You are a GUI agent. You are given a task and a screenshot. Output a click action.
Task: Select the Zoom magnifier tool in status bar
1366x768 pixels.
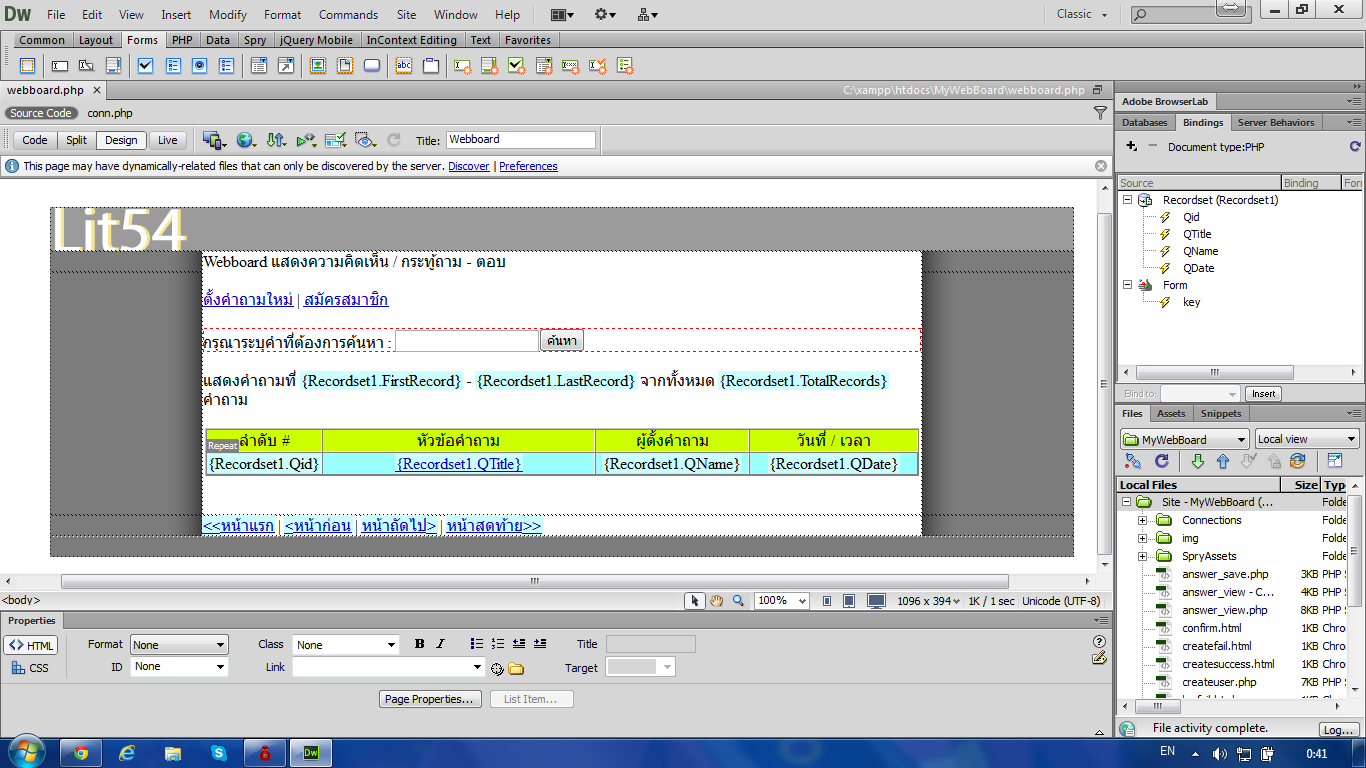coord(738,600)
